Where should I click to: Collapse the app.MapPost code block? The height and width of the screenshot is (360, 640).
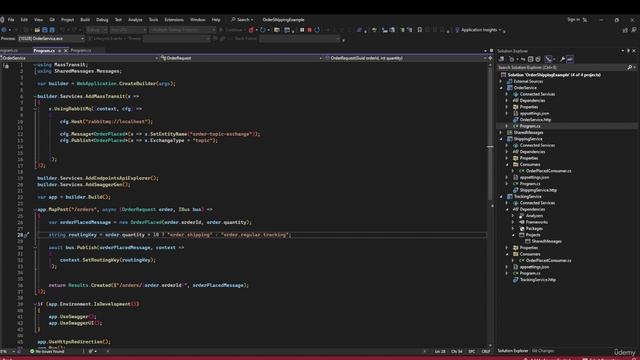pos(35,210)
